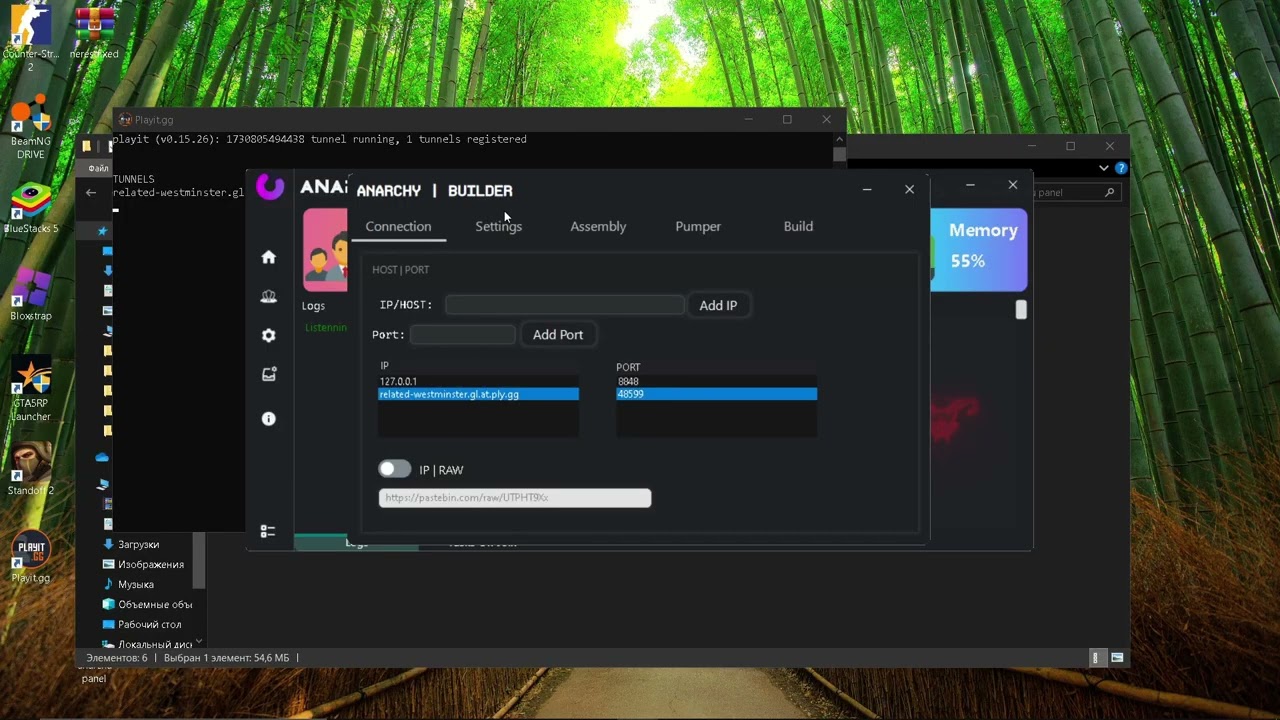1280x720 pixels.
Task: Launch BeamNG DRIVE from desktop
Action: click(x=30, y=127)
